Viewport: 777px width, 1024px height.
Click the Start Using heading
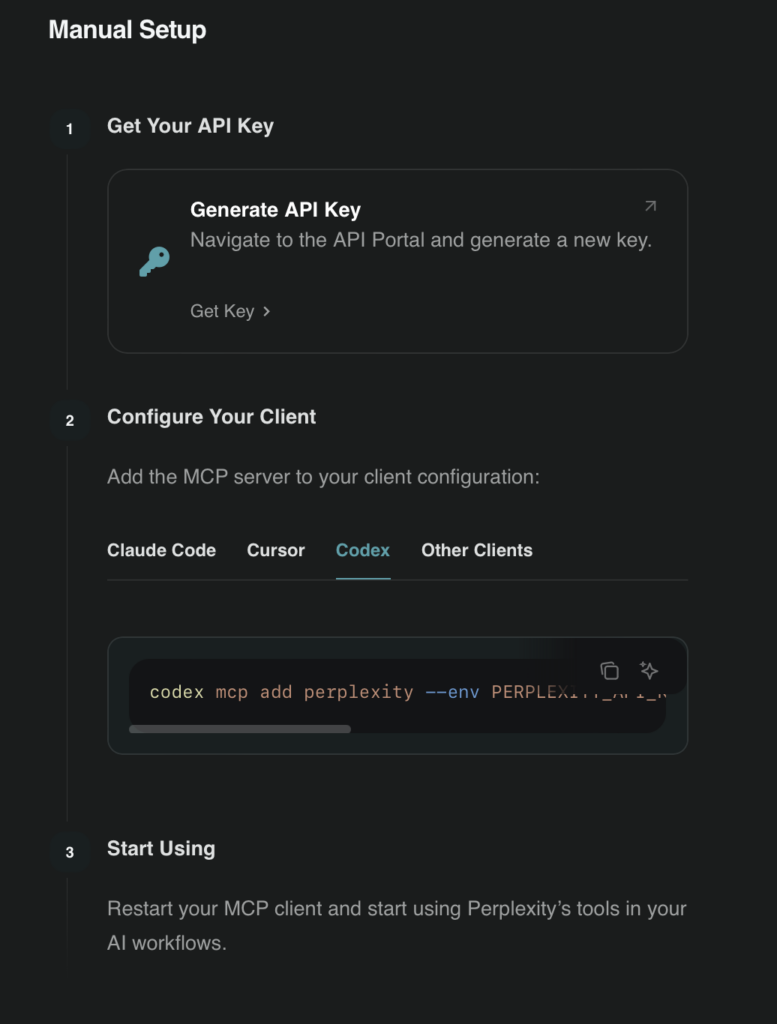(x=161, y=849)
